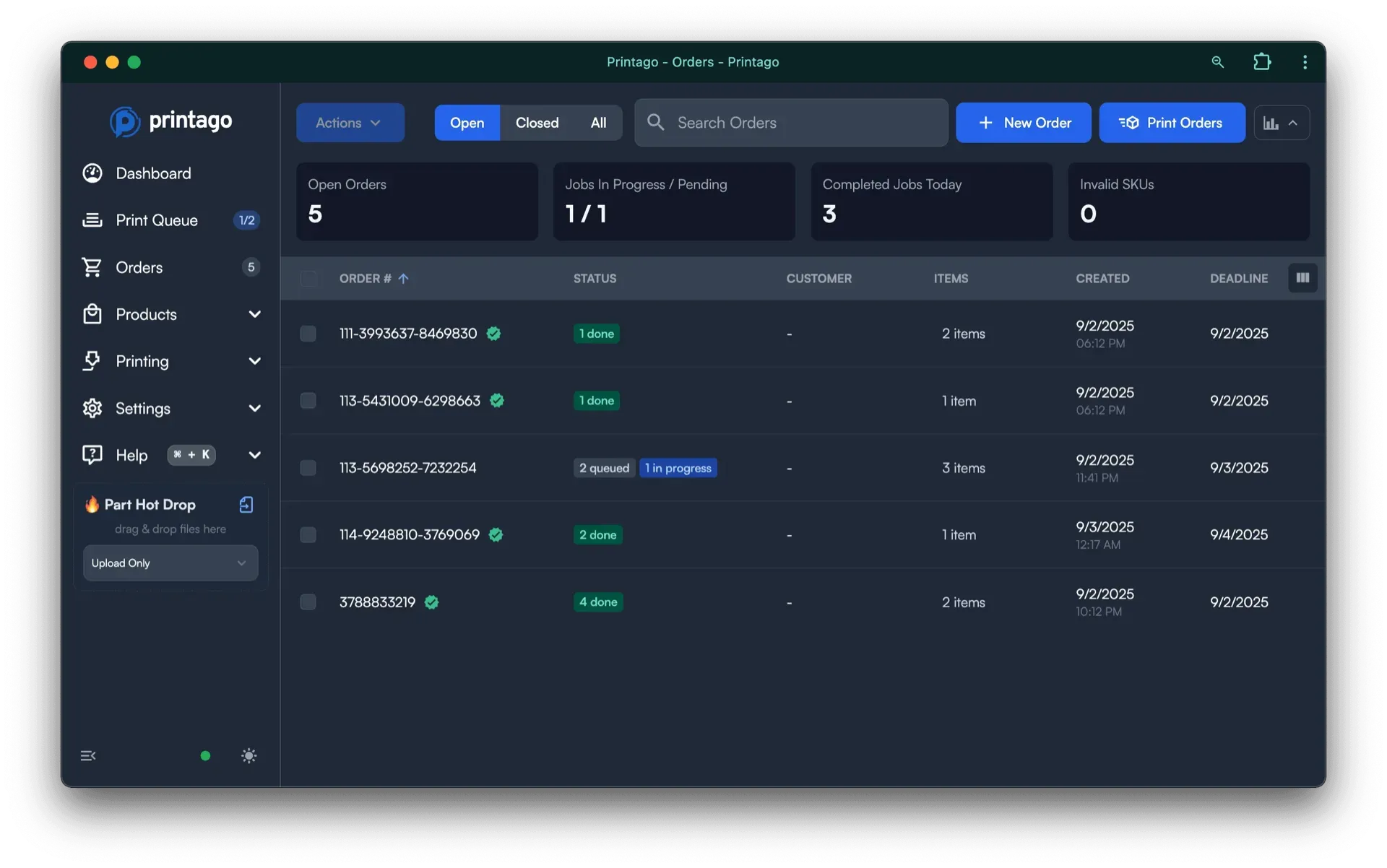This screenshot has width=1387, height=868.
Task: Switch theme using the sun icon
Action: 249,755
